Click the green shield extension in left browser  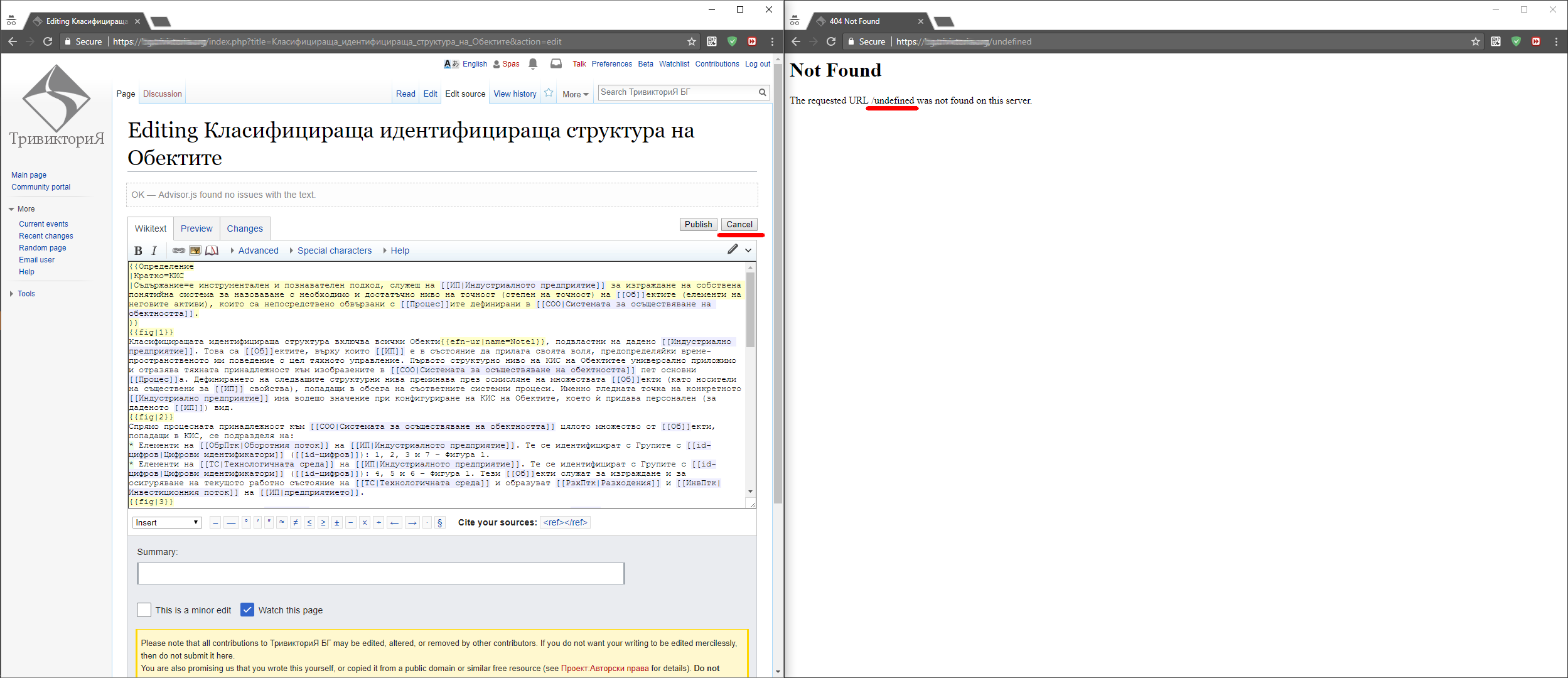pyautogui.click(x=732, y=41)
